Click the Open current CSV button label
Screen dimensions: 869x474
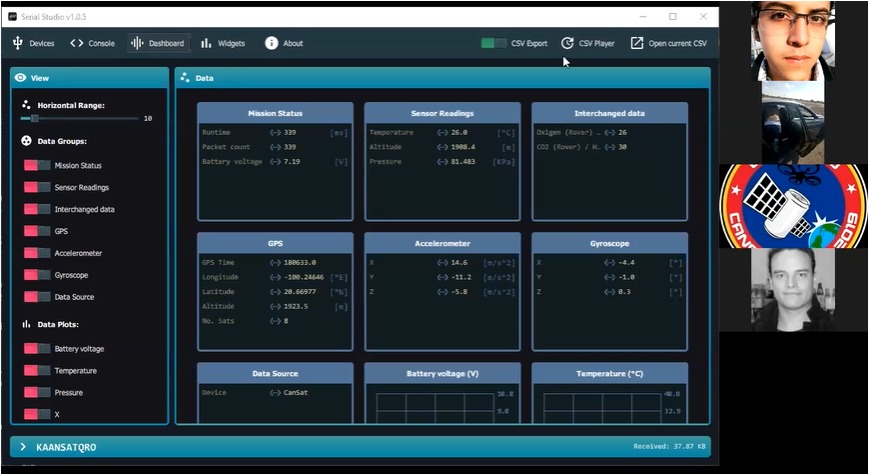(677, 43)
